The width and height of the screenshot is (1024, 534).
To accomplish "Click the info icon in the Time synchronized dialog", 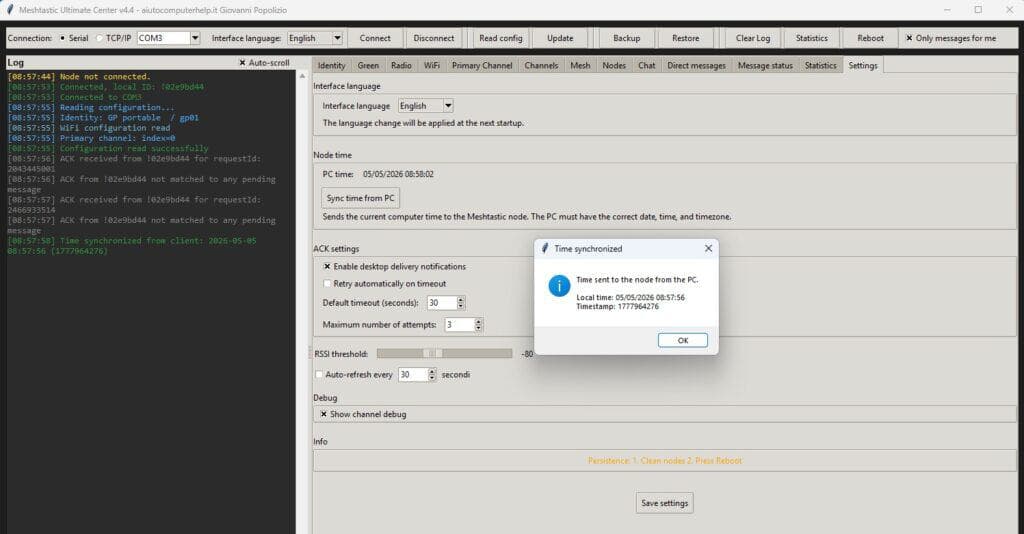I will [x=559, y=286].
